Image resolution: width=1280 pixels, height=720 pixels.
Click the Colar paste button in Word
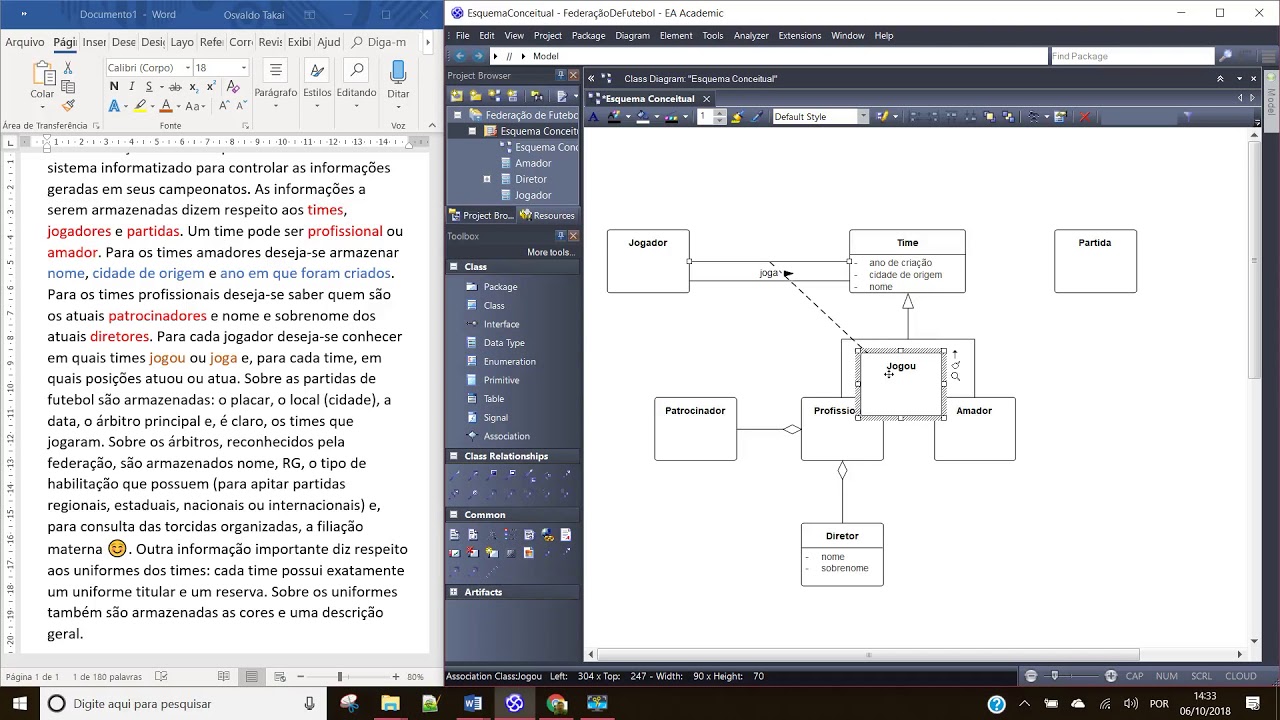click(42, 80)
